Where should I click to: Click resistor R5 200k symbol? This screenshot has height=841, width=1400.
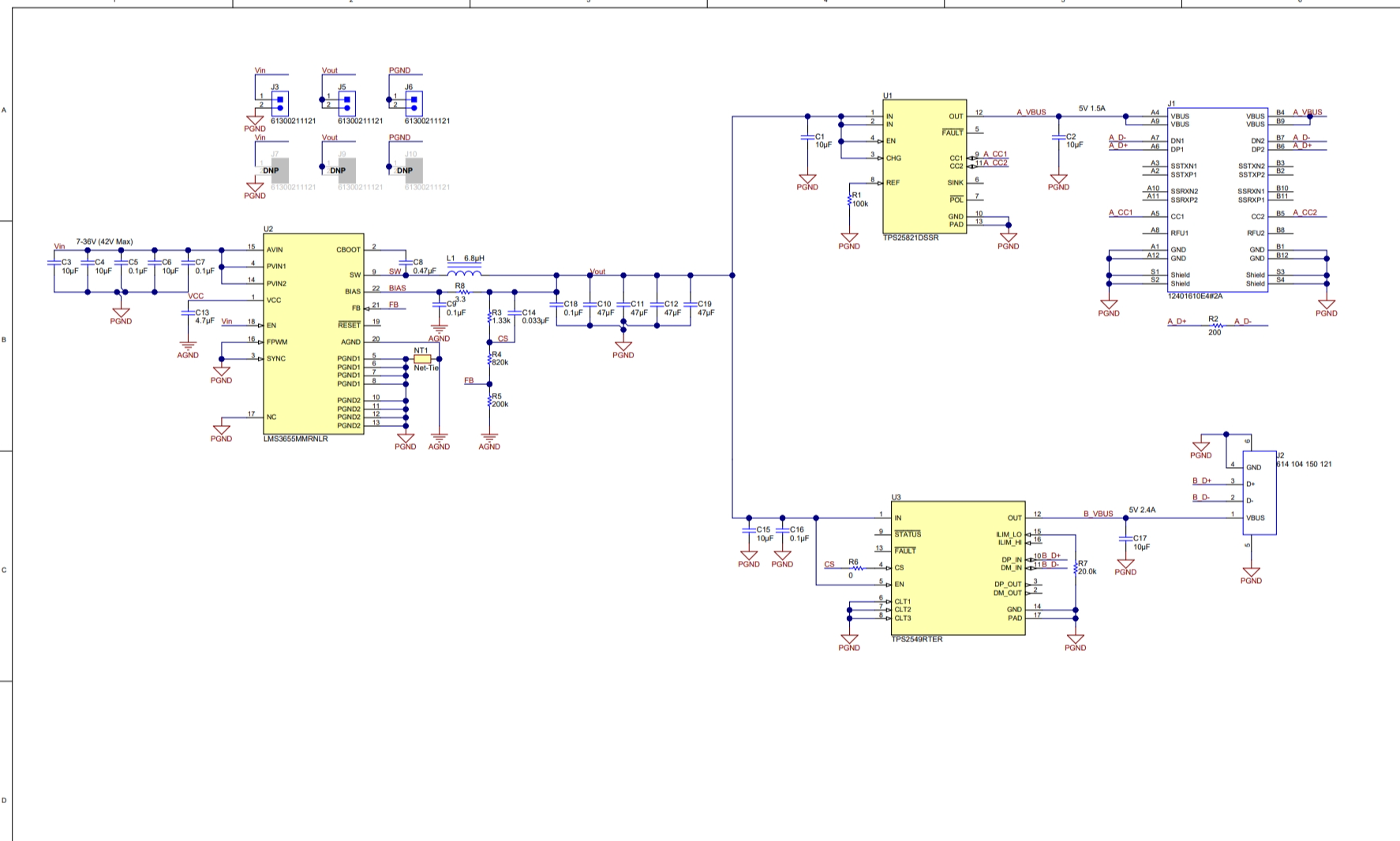[490, 400]
